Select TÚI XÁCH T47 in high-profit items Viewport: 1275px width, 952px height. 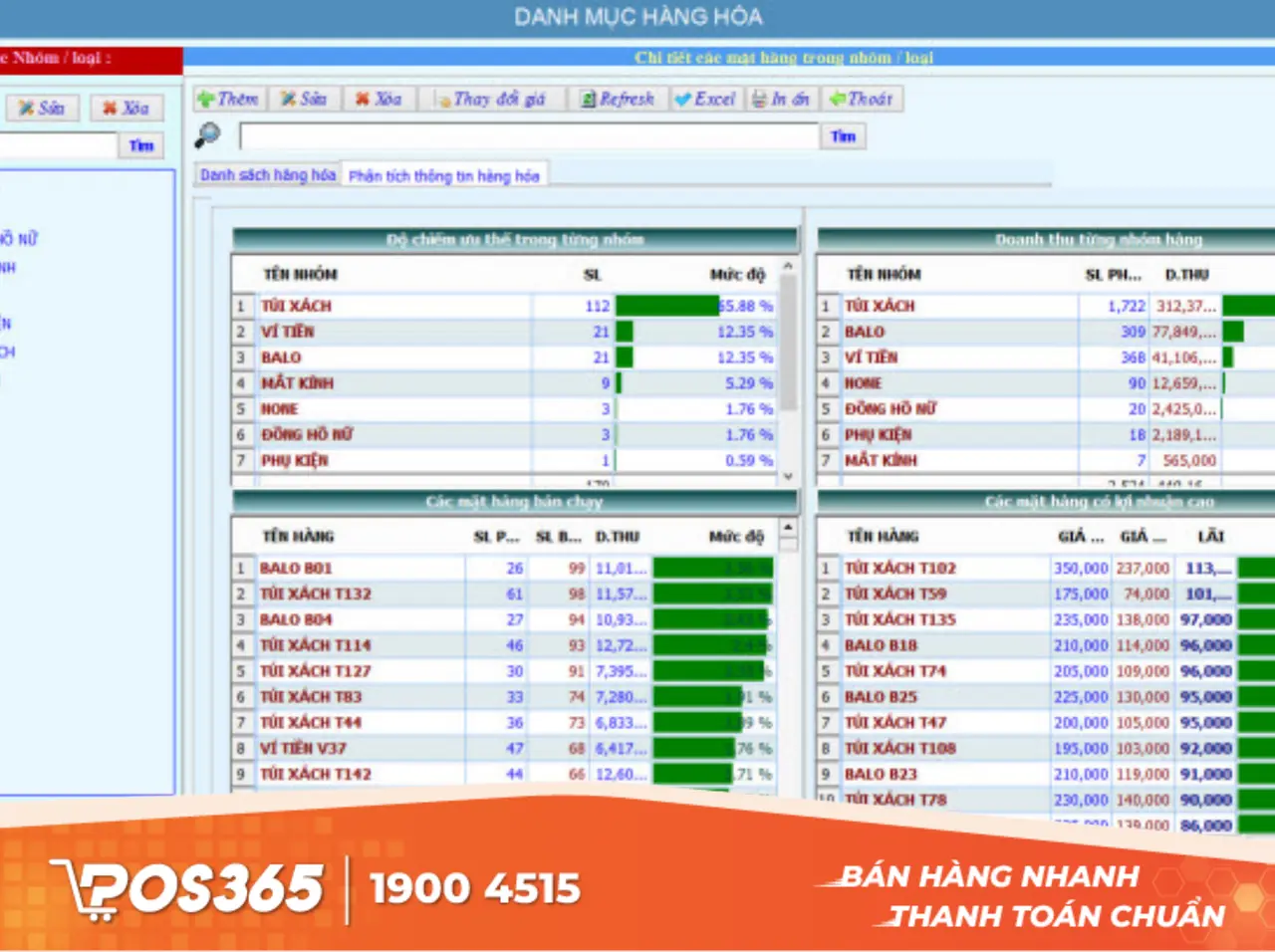pyautogui.click(x=1046, y=722)
